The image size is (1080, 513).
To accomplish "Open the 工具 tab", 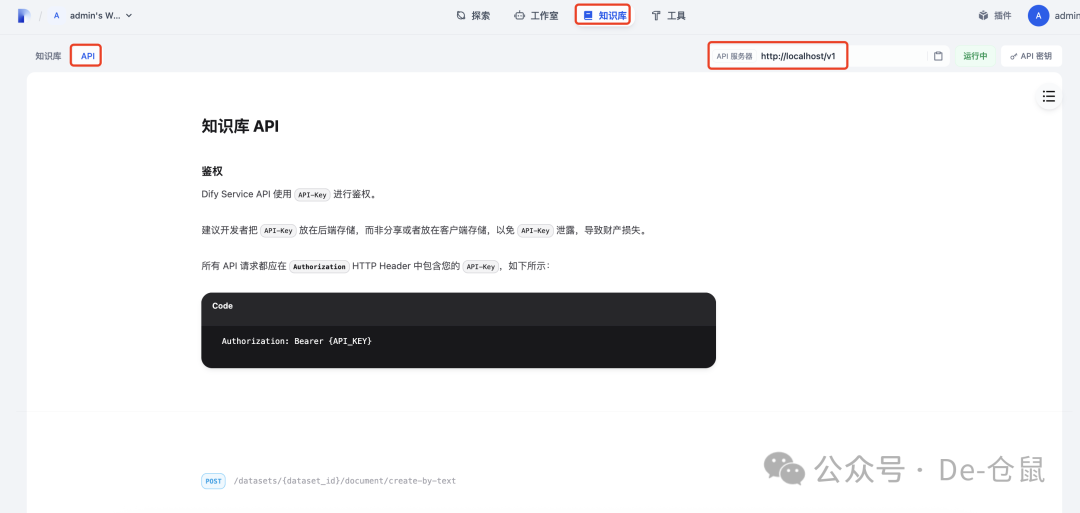I will coord(669,16).
